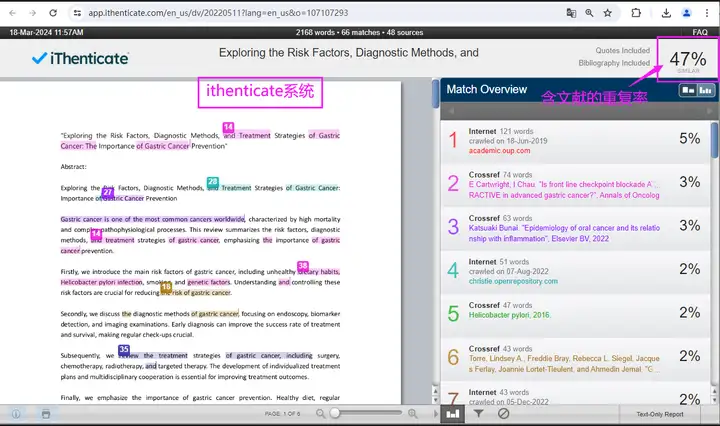Reload the iThenticate report page

[x=53, y=13]
